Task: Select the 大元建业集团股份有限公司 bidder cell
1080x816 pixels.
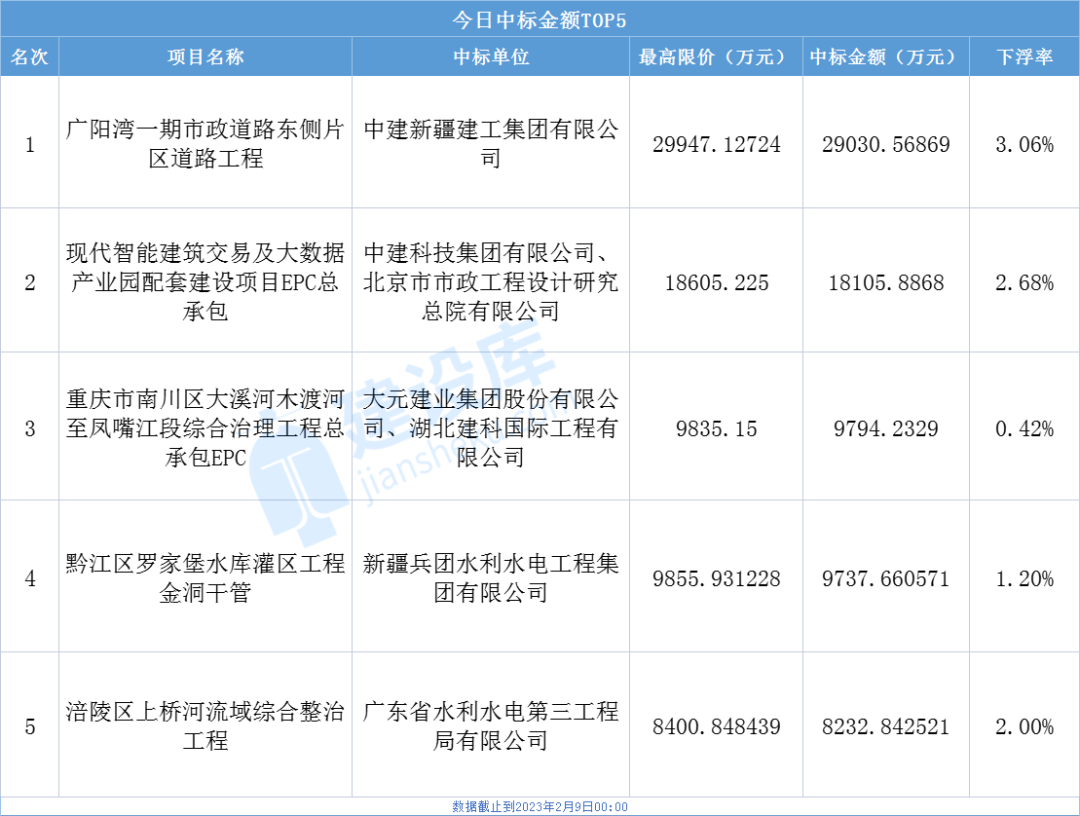Action: click(490, 429)
